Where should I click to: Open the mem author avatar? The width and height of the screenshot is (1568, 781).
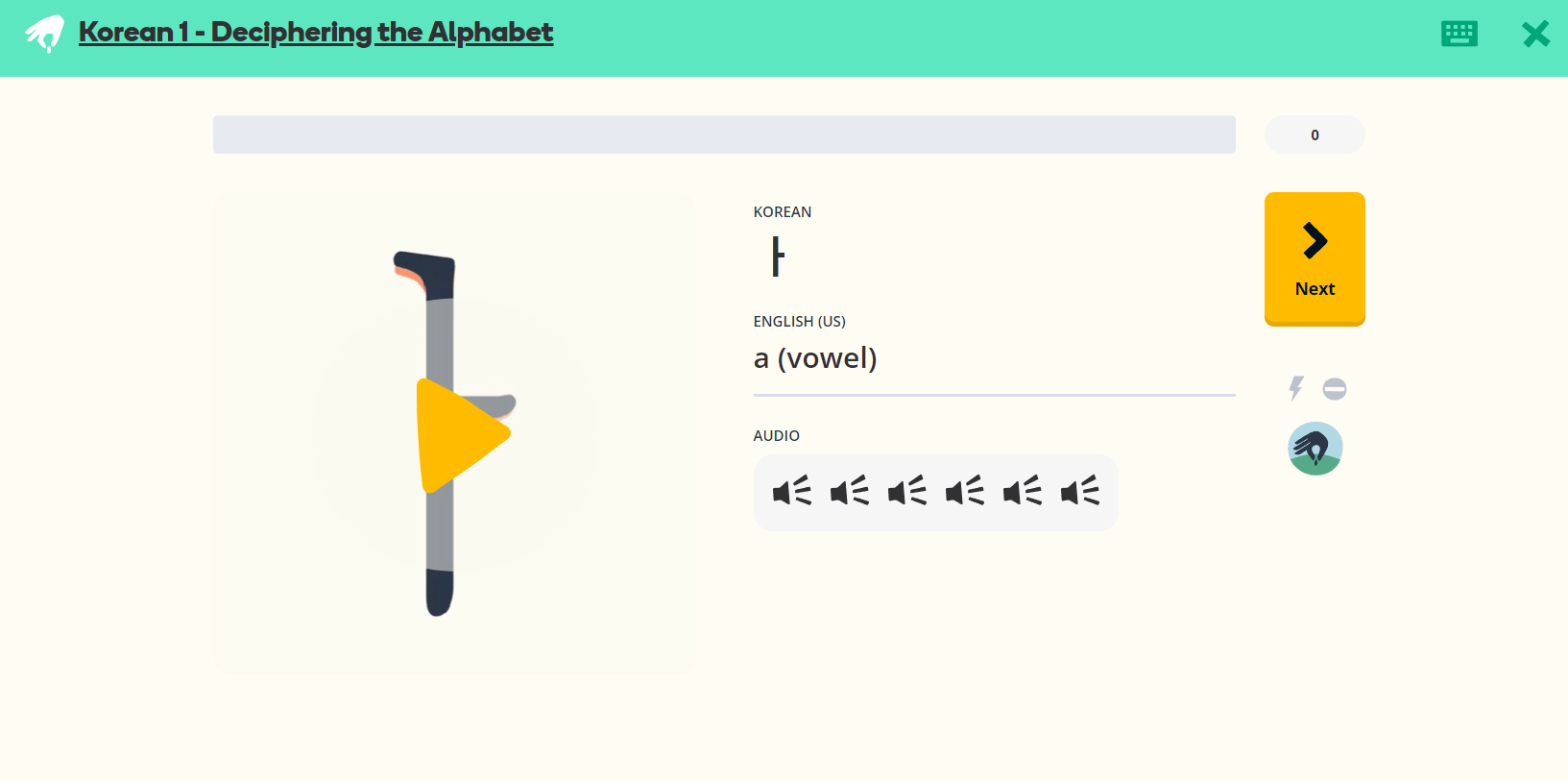point(1315,448)
